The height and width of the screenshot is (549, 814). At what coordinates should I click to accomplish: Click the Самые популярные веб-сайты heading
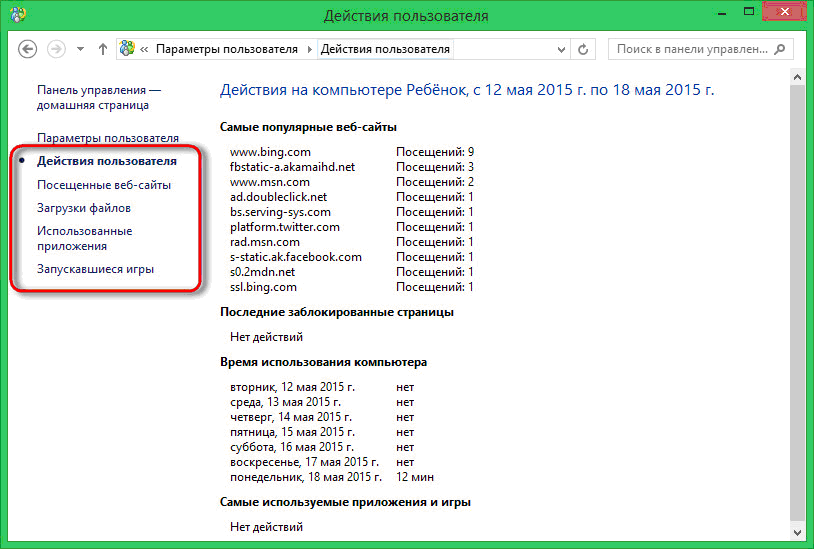[x=308, y=127]
